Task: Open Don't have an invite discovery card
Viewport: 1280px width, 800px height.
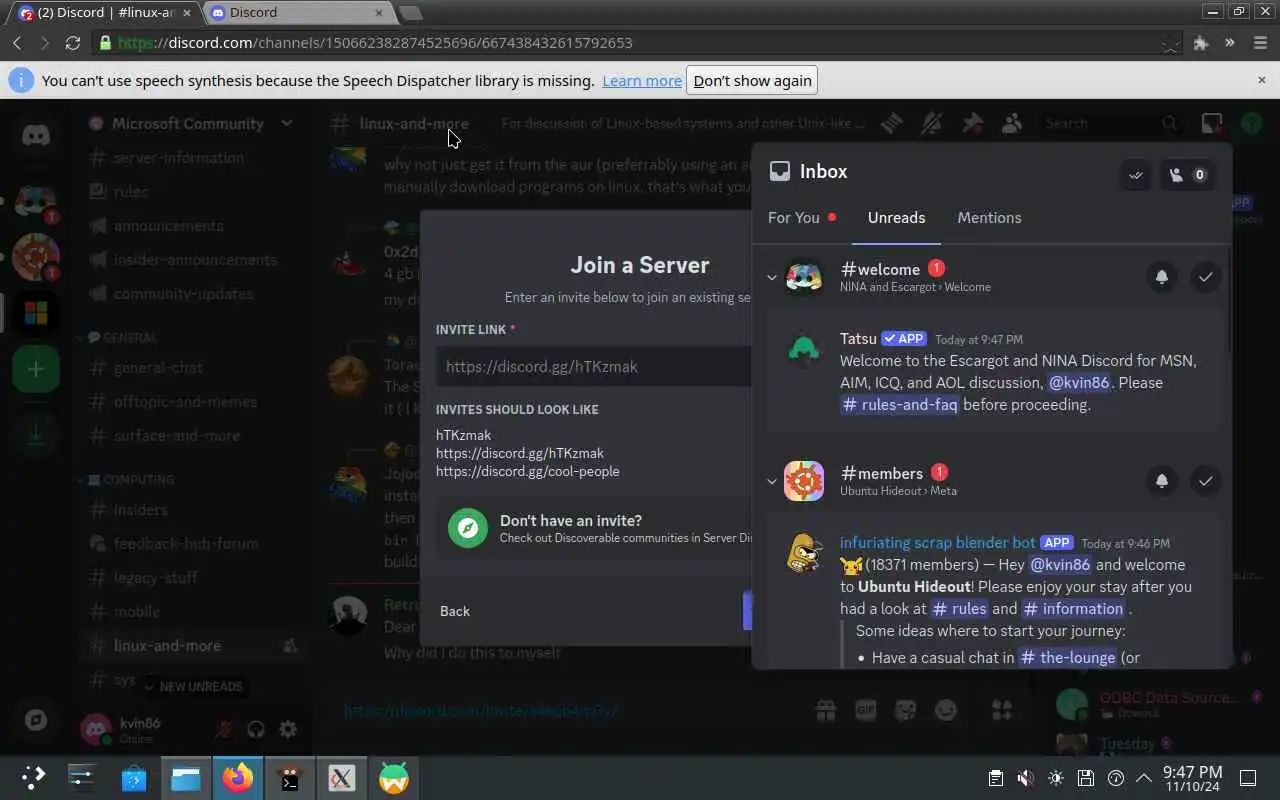Action: (594, 528)
